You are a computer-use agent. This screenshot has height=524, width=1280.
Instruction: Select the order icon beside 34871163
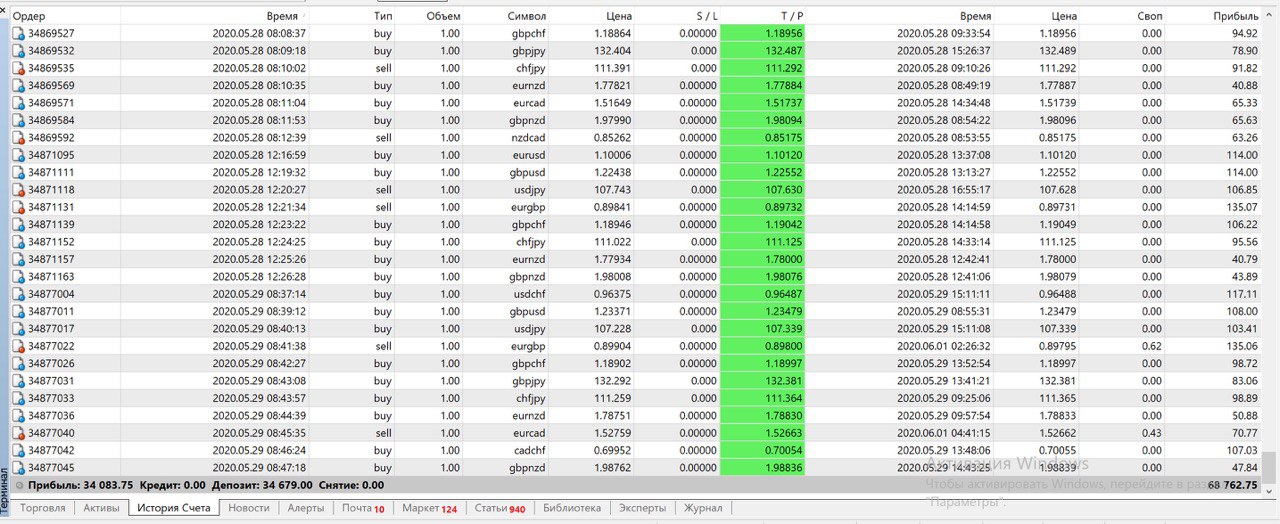[x=18, y=276]
